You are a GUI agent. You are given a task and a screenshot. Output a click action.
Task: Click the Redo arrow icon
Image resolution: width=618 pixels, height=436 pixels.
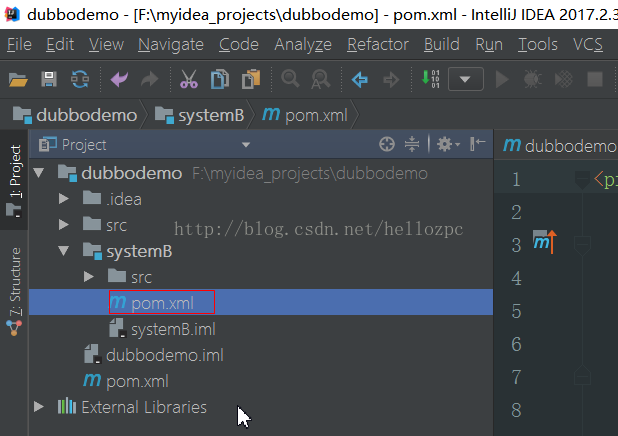(x=150, y=80)
